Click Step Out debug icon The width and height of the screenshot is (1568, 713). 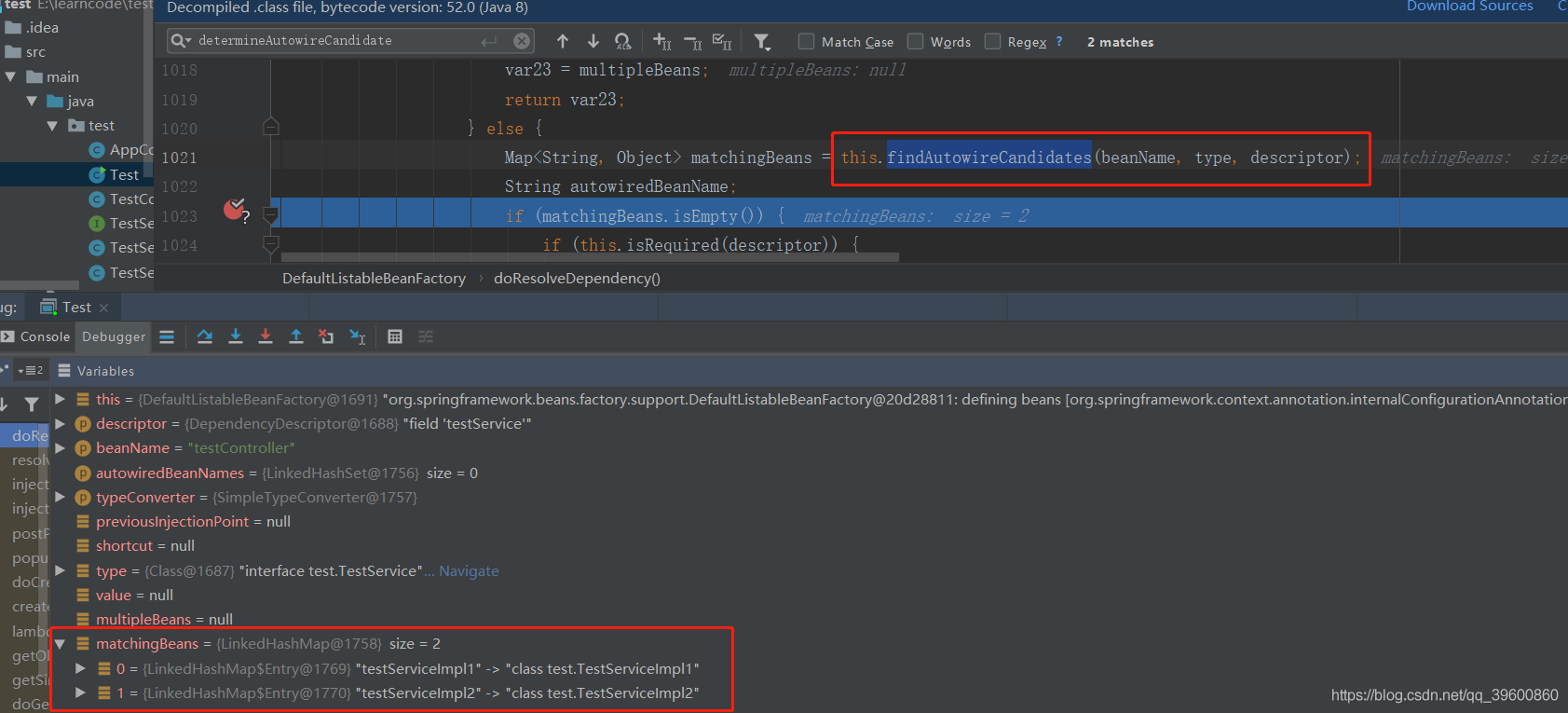tap(296, 336)
